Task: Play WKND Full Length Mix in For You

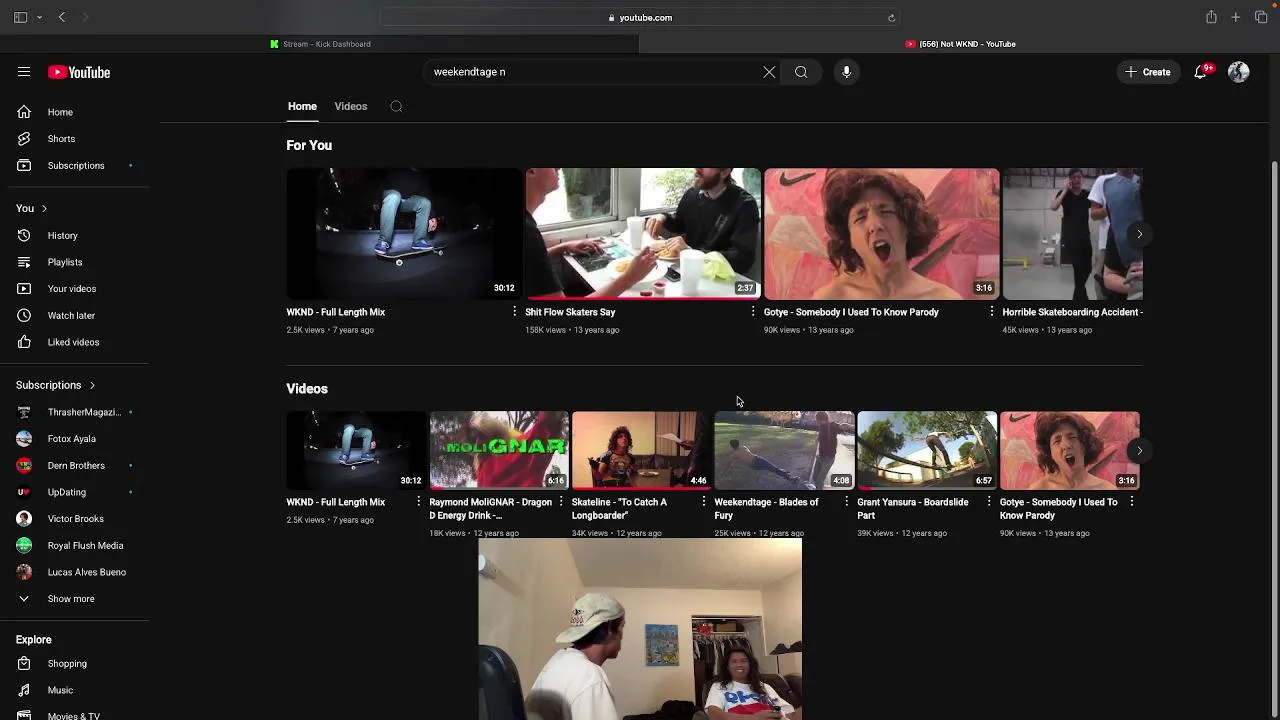Action: point(404,234)
